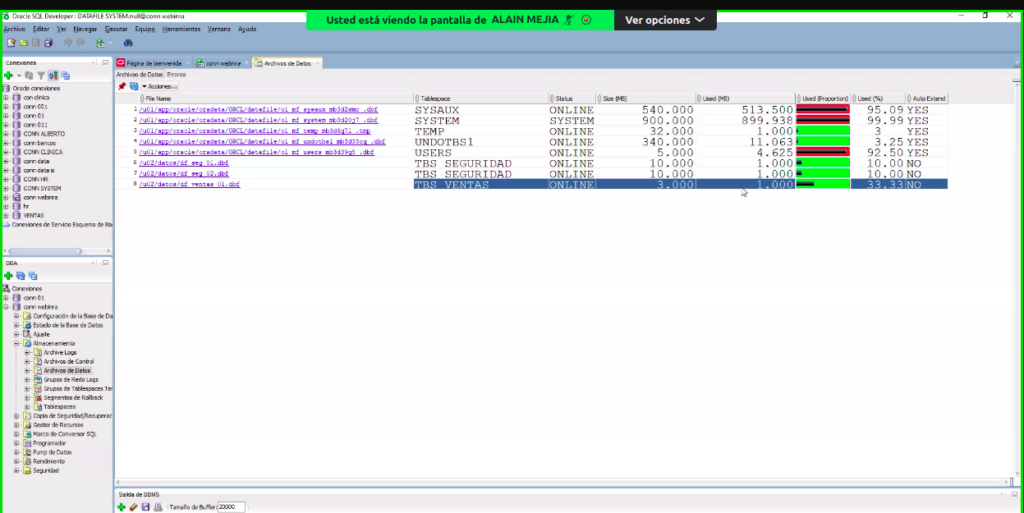Click the Refresh icon next to Acciones
The image size is (1024, 513).
[x=133, y=87]
